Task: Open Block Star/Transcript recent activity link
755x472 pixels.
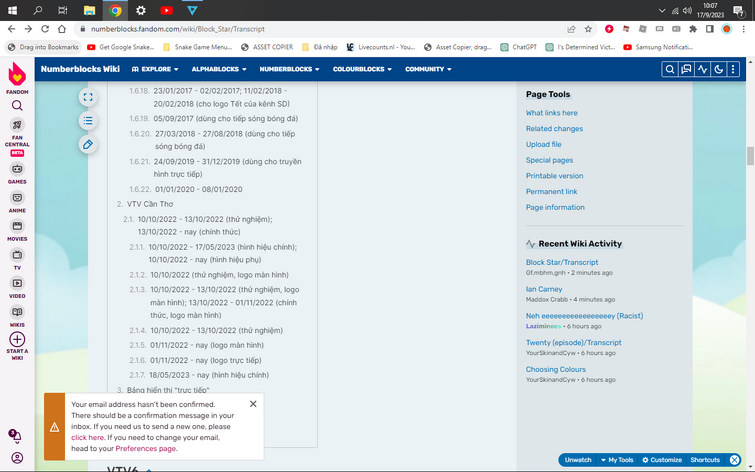Action: pyautogui.click(x=562, y=262)
